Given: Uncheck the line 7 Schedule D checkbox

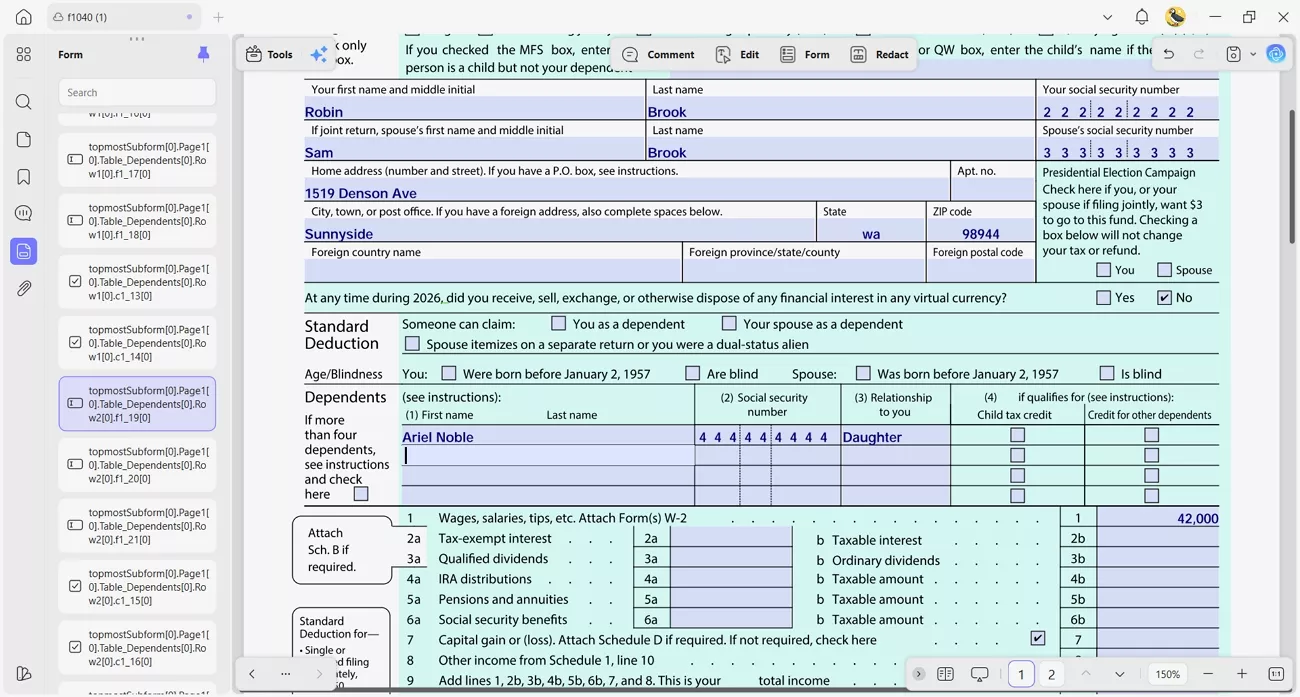Looking at the screenshot, I should [x=1038, y=638].
